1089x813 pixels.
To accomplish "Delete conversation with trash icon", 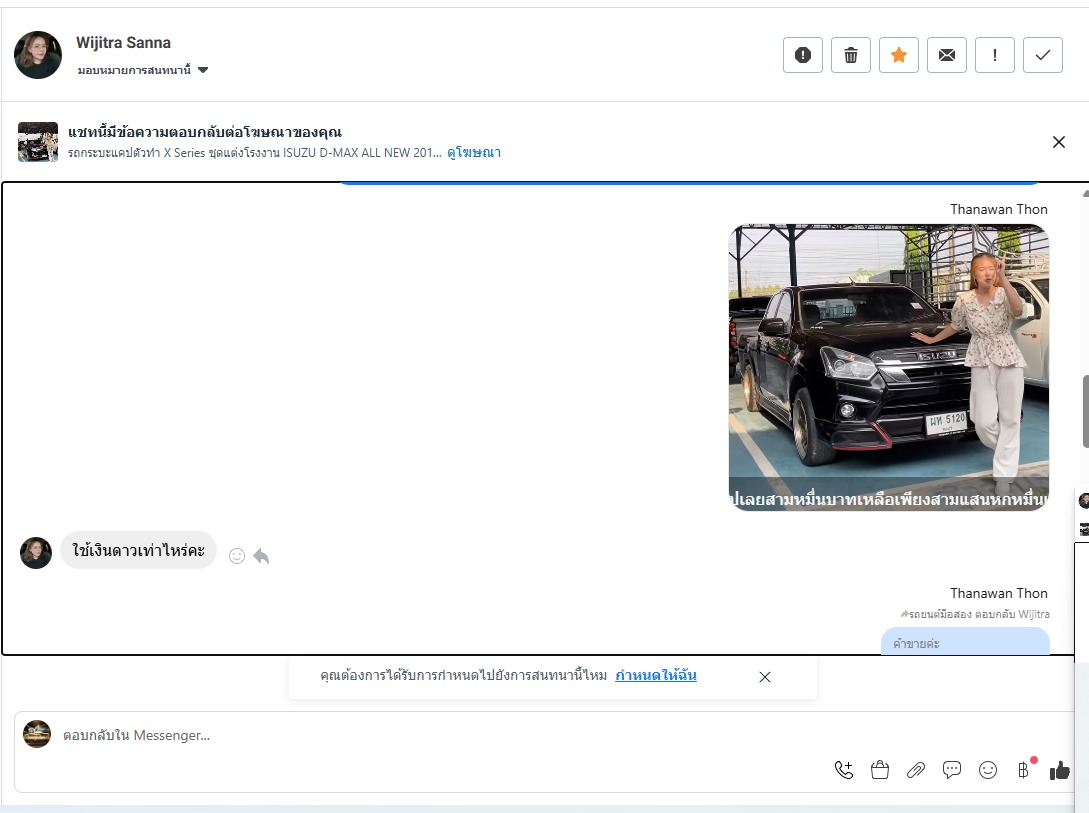I will click(851, 55).
